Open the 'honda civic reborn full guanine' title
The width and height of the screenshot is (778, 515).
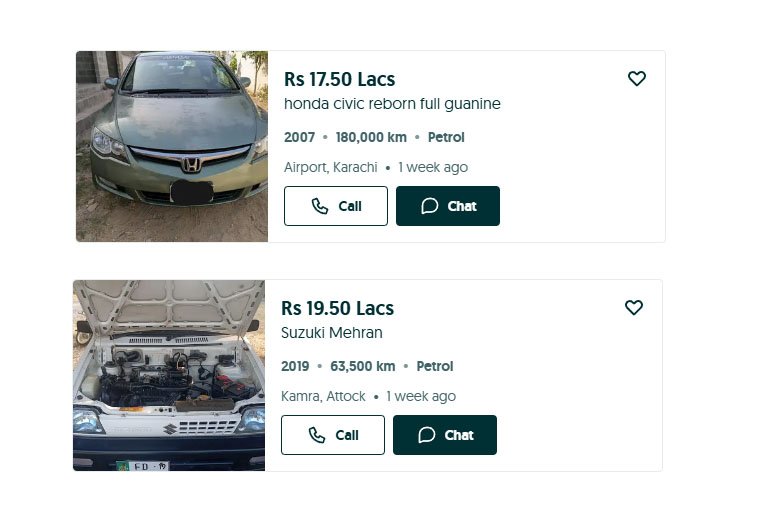point(392,104)
